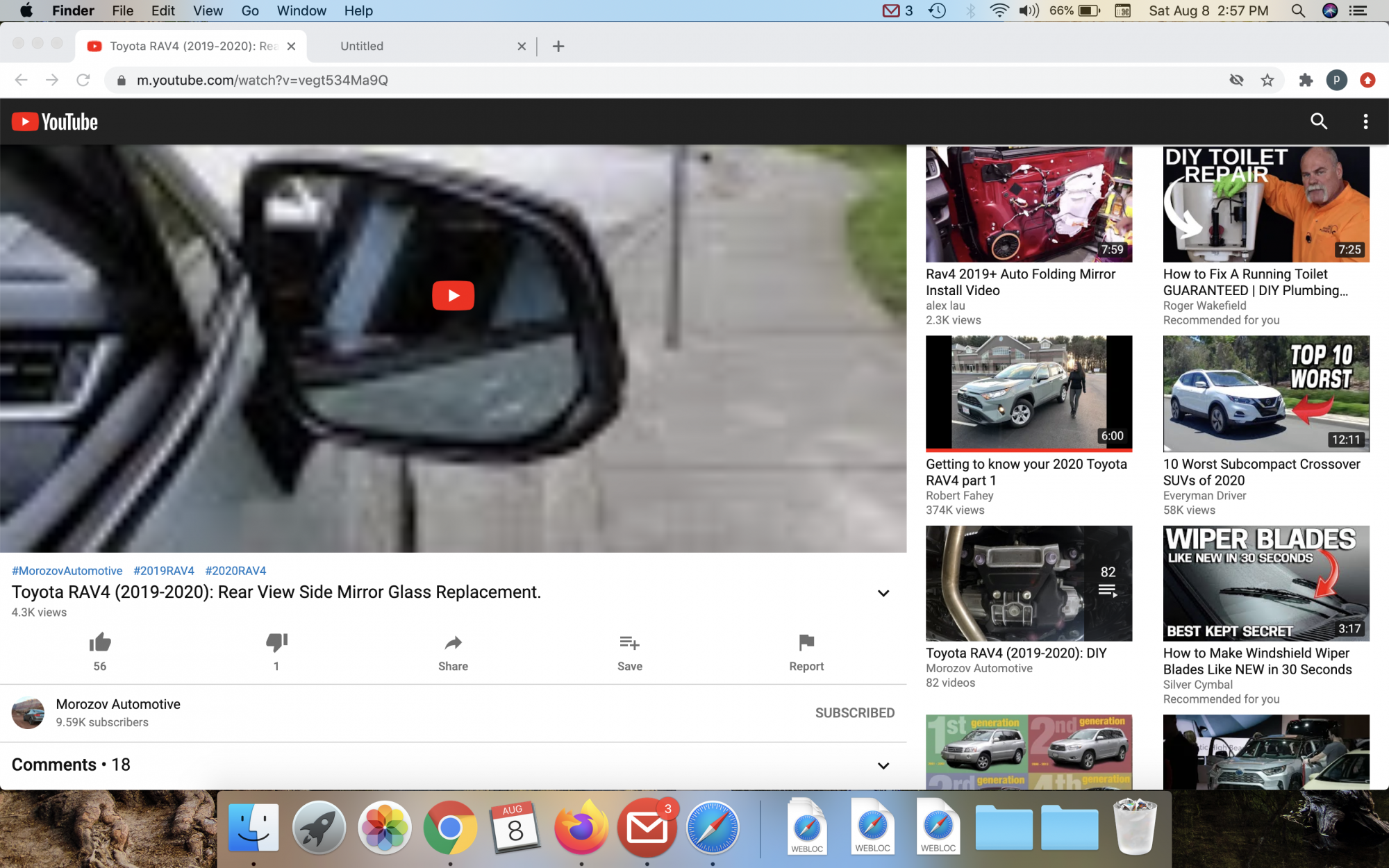Go back with browser back arrow
The width and height of the screenshot is (1389, 868).
click(x=22, y=80)
